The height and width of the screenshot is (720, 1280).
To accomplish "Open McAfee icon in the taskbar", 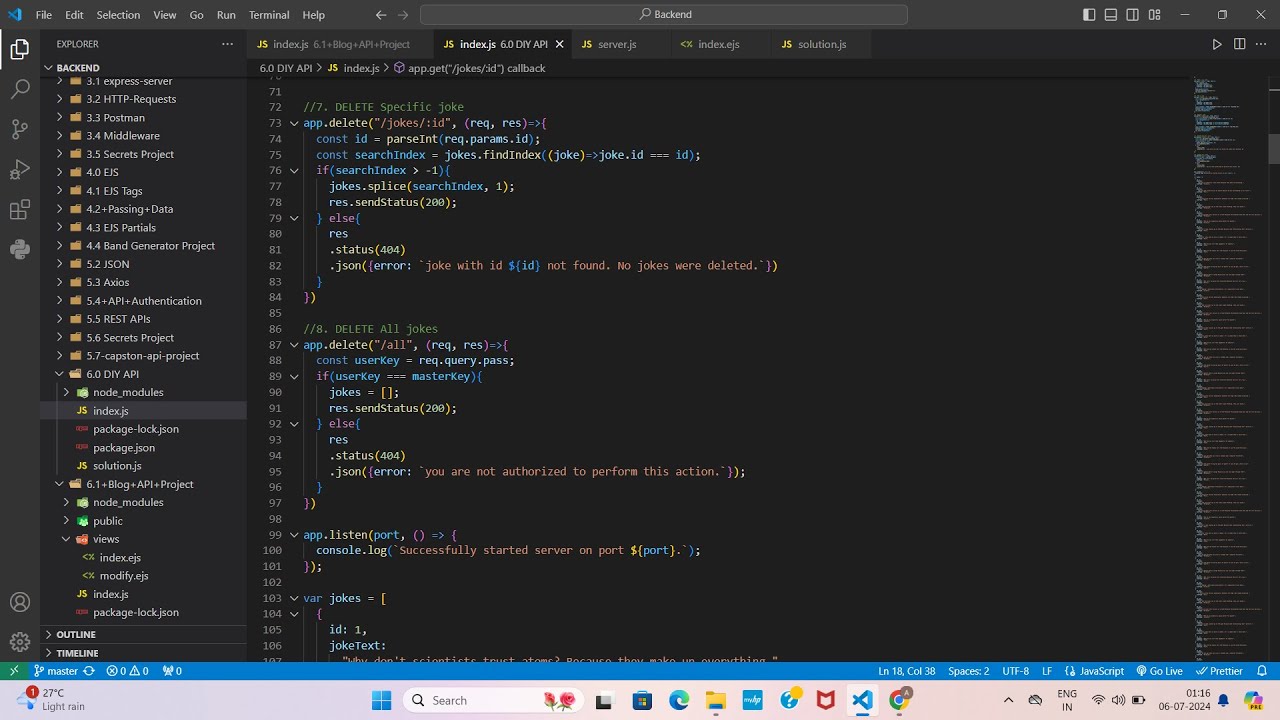I will click(x=826, y=700).
